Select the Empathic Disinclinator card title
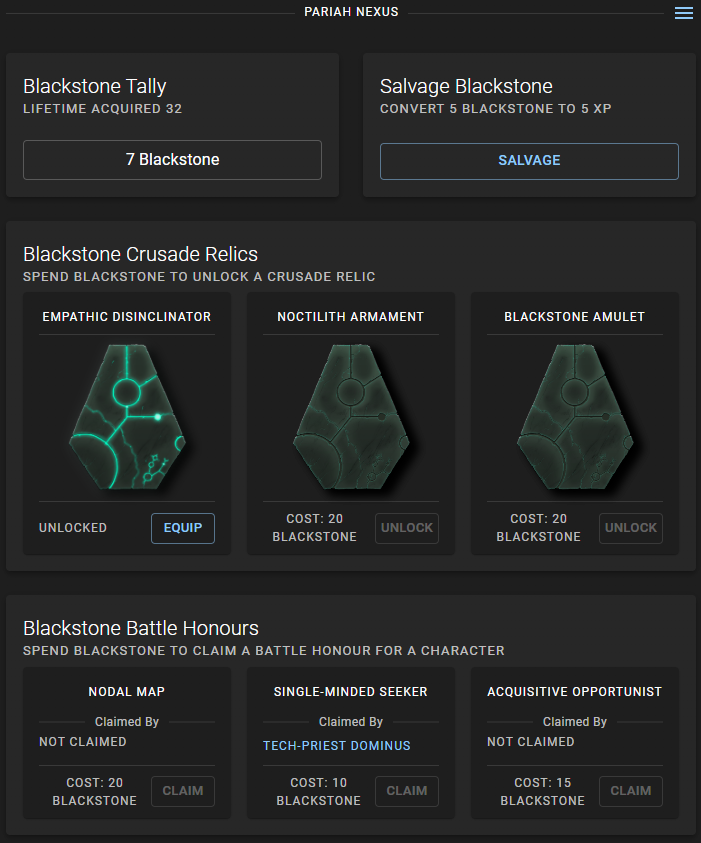This screenshot has width=701, height=843. 127,317
